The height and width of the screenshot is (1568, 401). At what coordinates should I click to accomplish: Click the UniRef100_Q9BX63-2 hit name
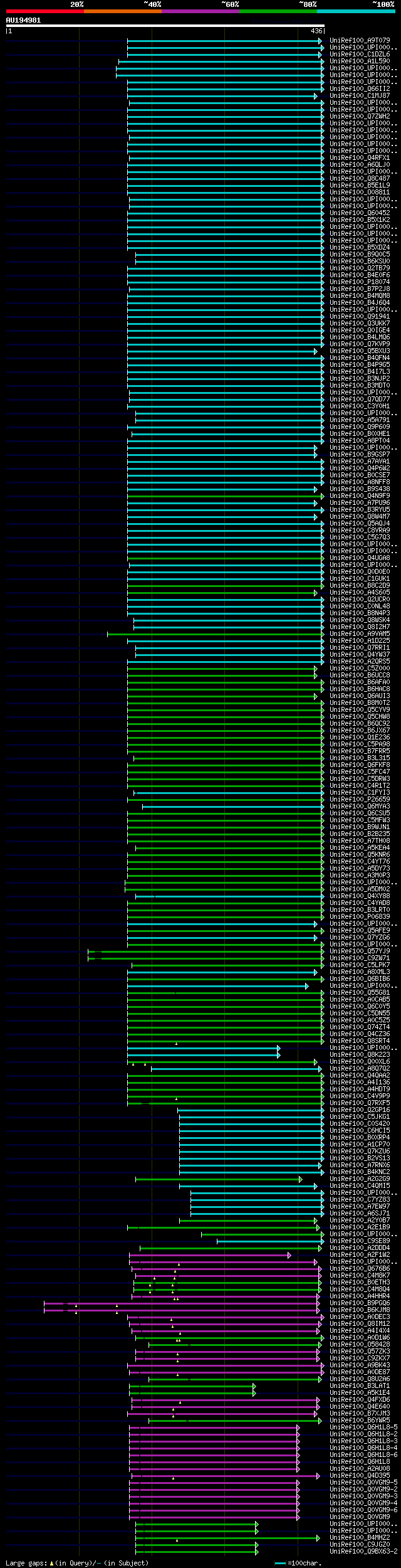(x=363, y=1552)
